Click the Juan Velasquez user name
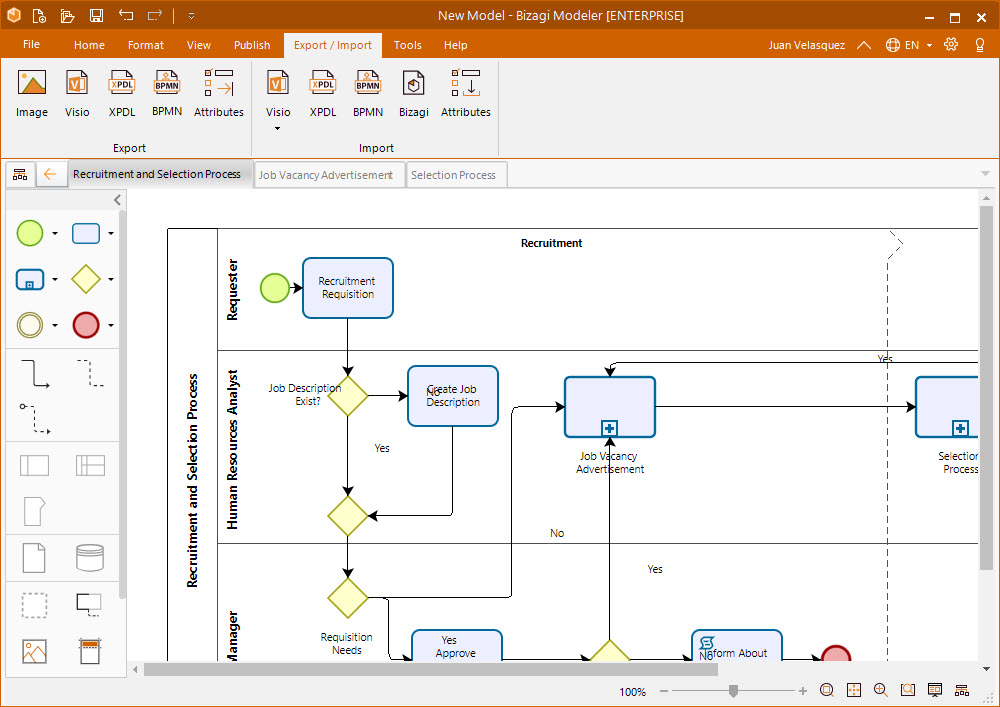 tap(806, 45)
